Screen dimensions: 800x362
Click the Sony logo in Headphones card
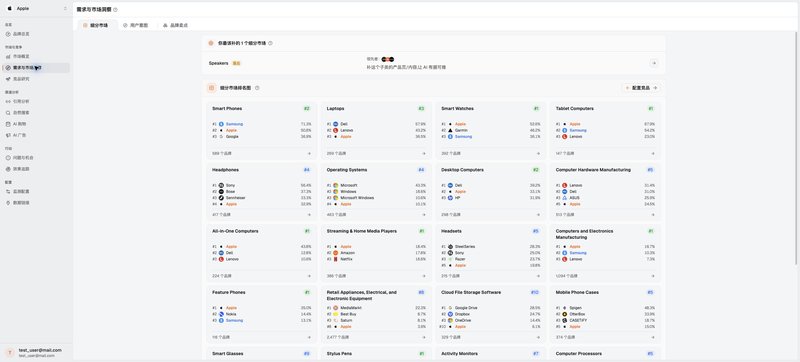221,185
